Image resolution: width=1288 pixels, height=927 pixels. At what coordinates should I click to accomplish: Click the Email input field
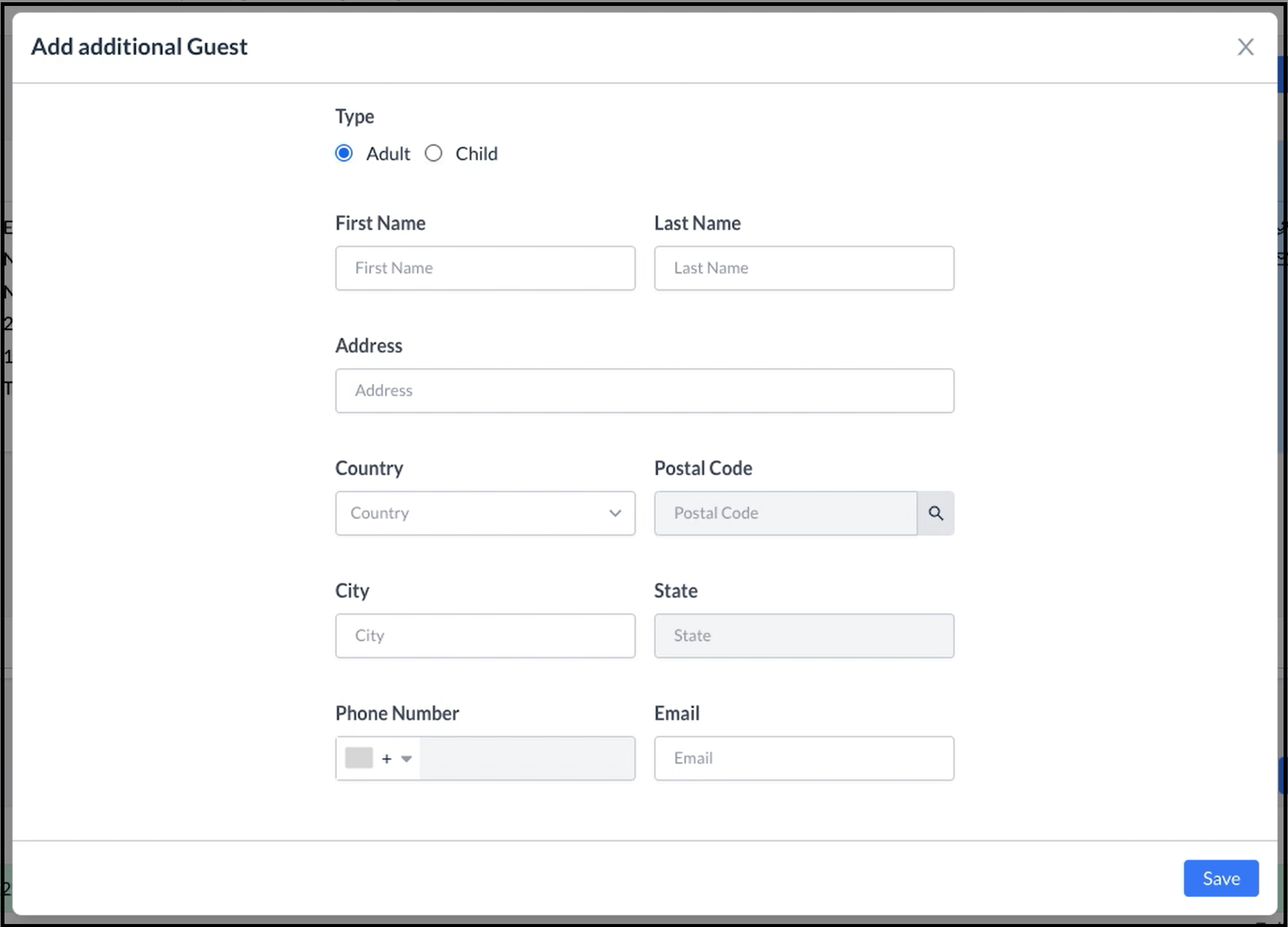click(804, 758)
